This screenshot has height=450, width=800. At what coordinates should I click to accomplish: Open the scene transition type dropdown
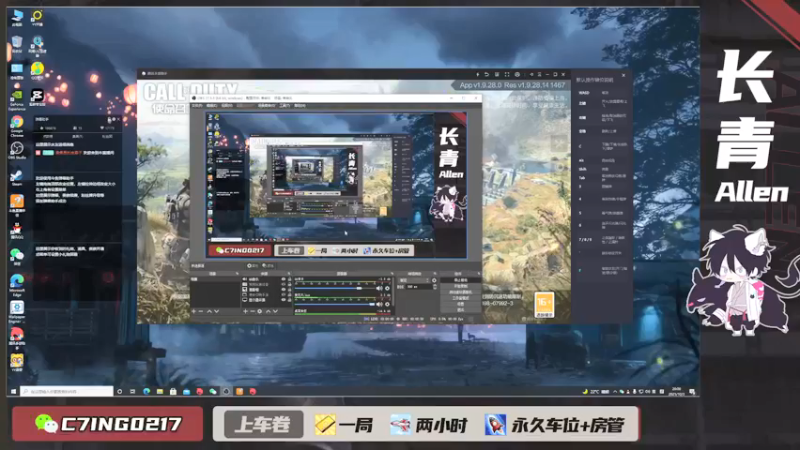[413, 280]
